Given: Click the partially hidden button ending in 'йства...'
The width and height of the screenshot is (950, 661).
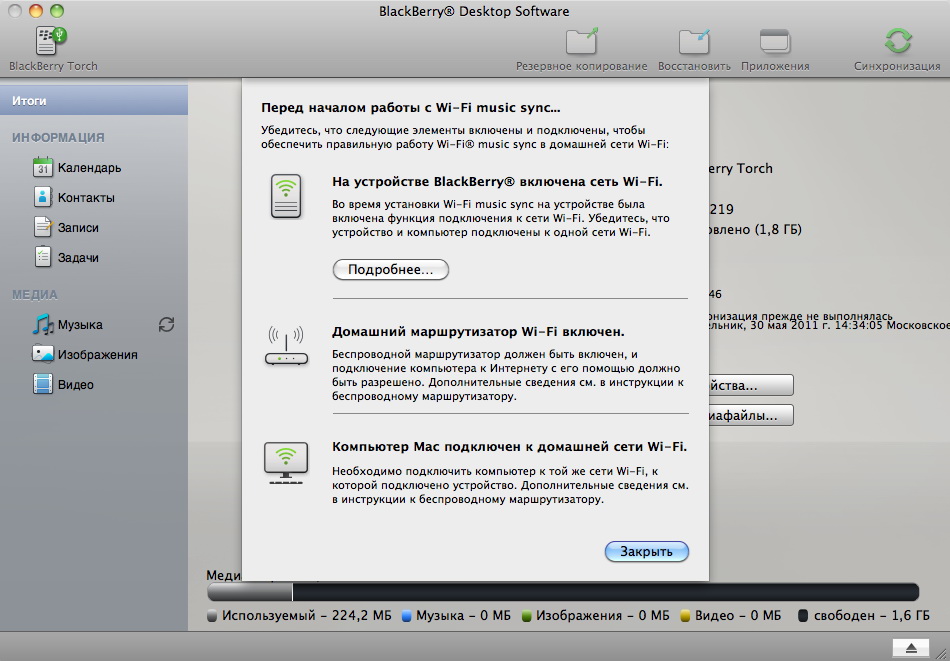Looking at the screenshot, I should coord(751,385).
